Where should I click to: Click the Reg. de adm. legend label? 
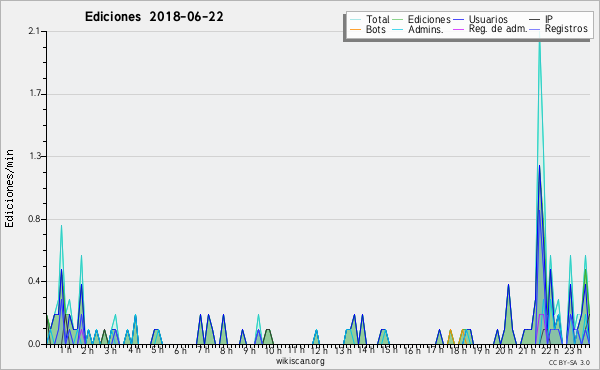[498, 29]
